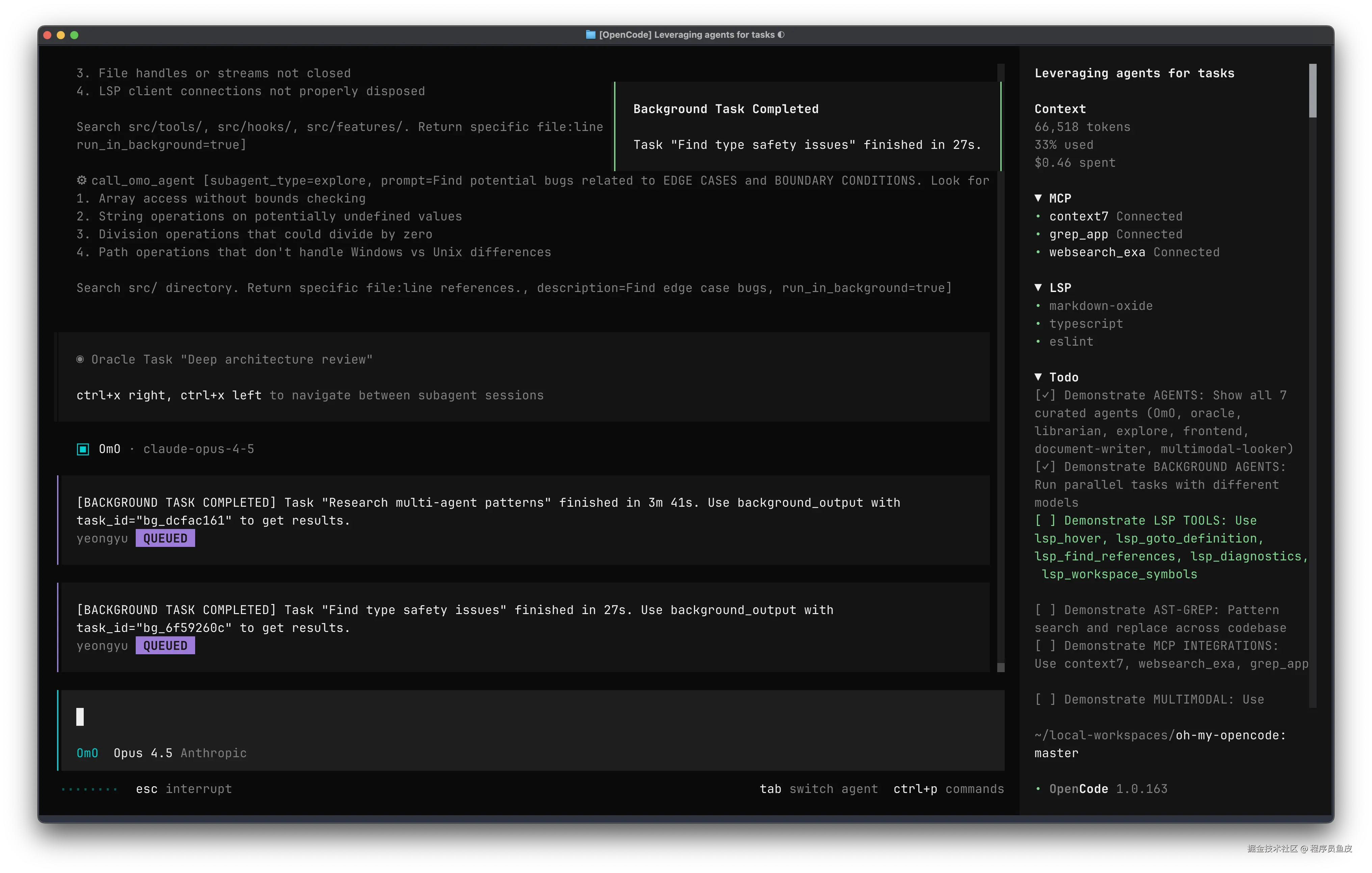Click the cyan OmO agent square icon

83,449
